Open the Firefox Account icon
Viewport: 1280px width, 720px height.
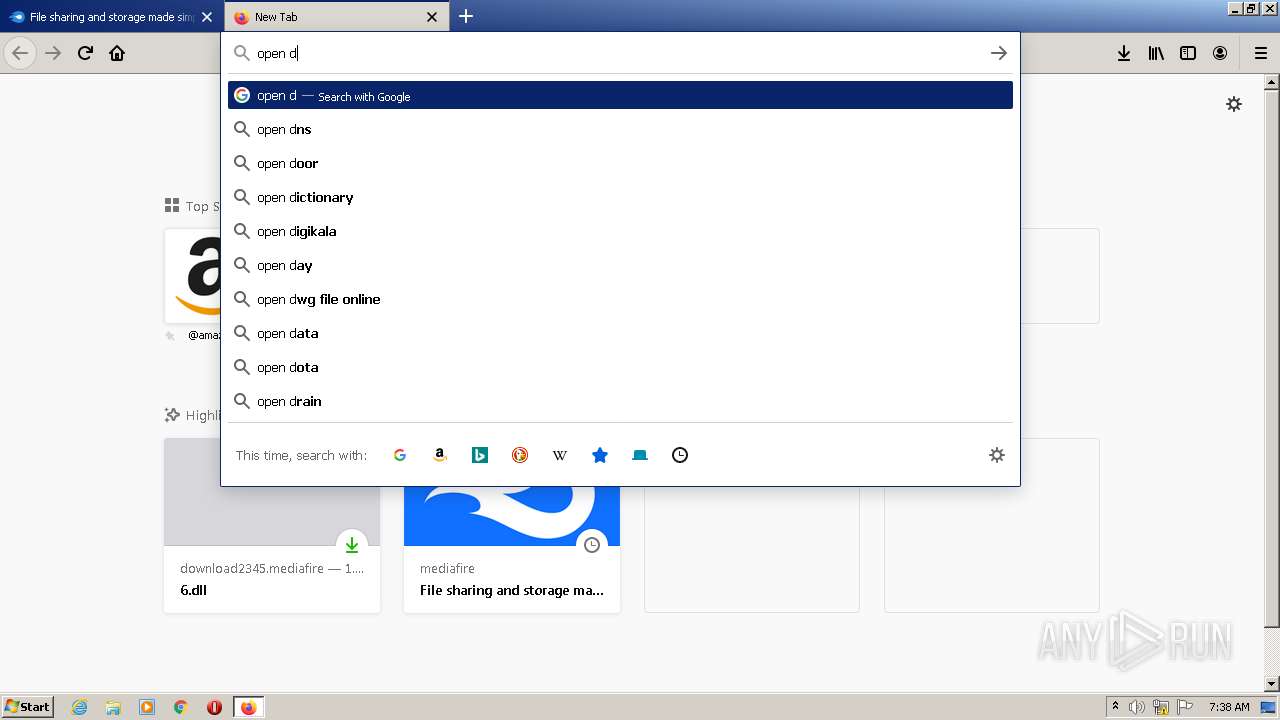pyautogui.click(x=1220, y=53)
